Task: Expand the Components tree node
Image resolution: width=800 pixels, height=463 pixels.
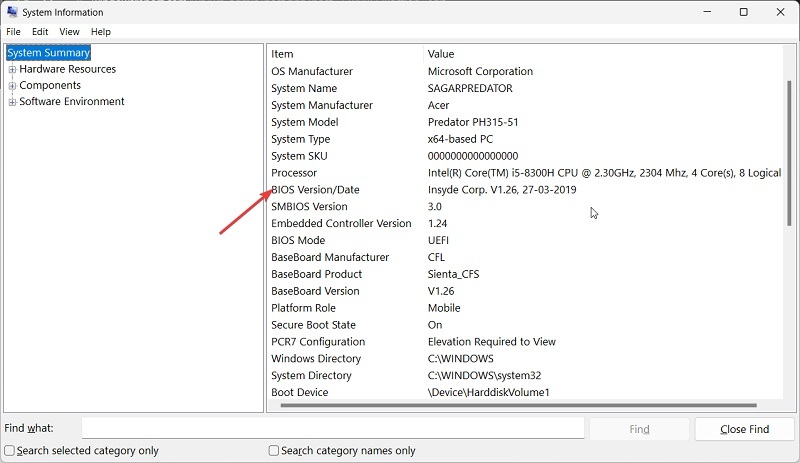Action: pyautogui.click(x=12, y=86)
